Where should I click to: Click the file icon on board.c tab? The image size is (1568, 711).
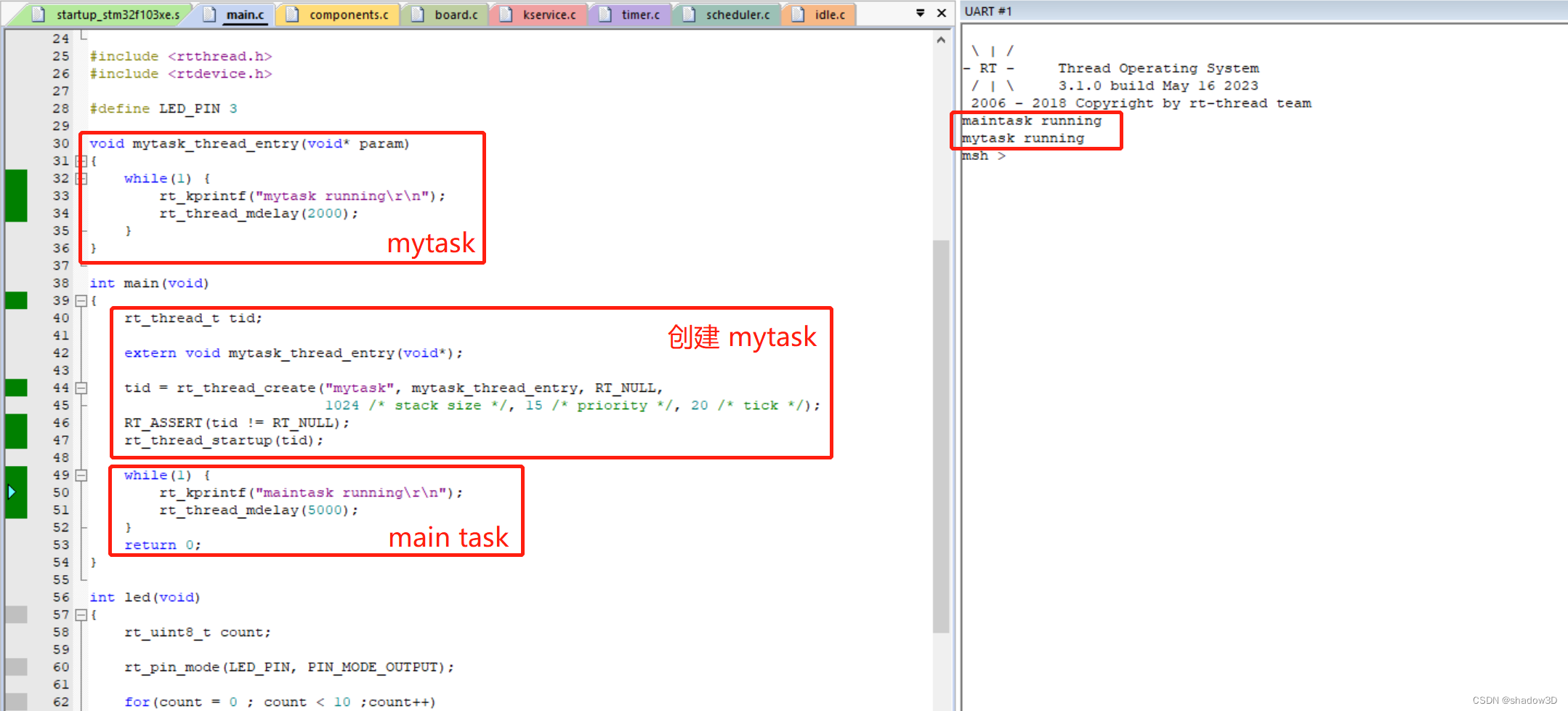[419, 15]
